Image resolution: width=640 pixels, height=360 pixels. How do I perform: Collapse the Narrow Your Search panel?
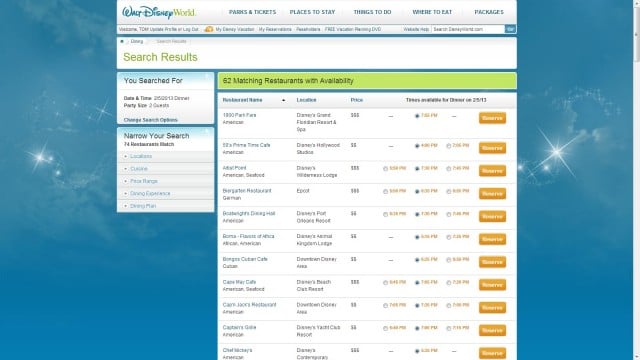(x=207, y=131)
